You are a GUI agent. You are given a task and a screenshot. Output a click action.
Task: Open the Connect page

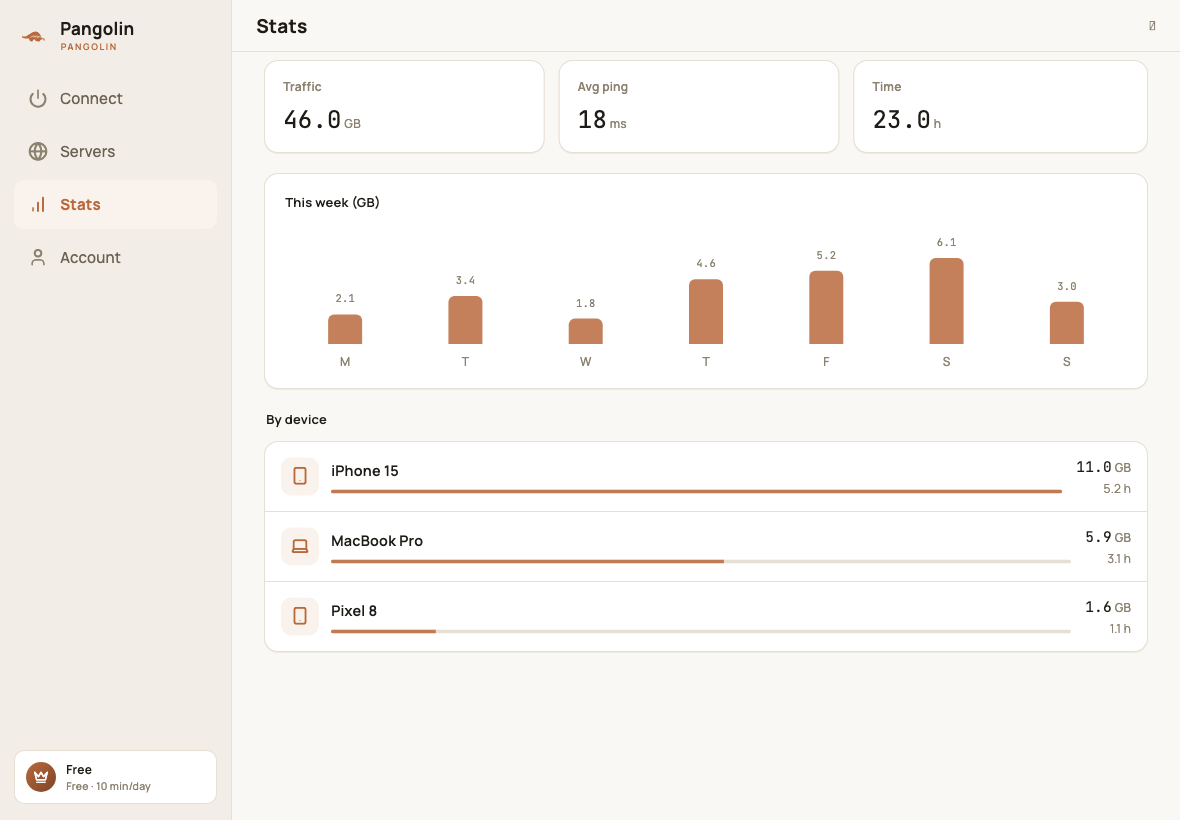coord(115,99)
